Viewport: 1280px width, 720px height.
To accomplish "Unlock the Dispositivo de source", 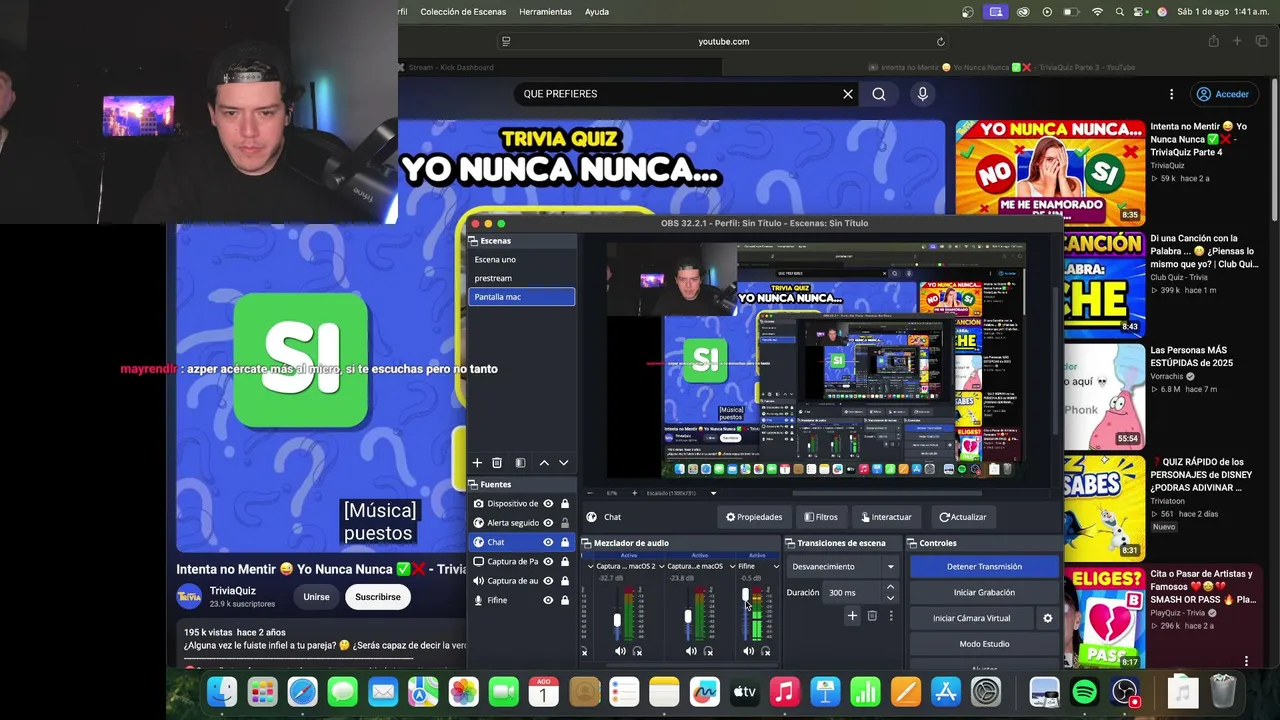I will (565, 503).
